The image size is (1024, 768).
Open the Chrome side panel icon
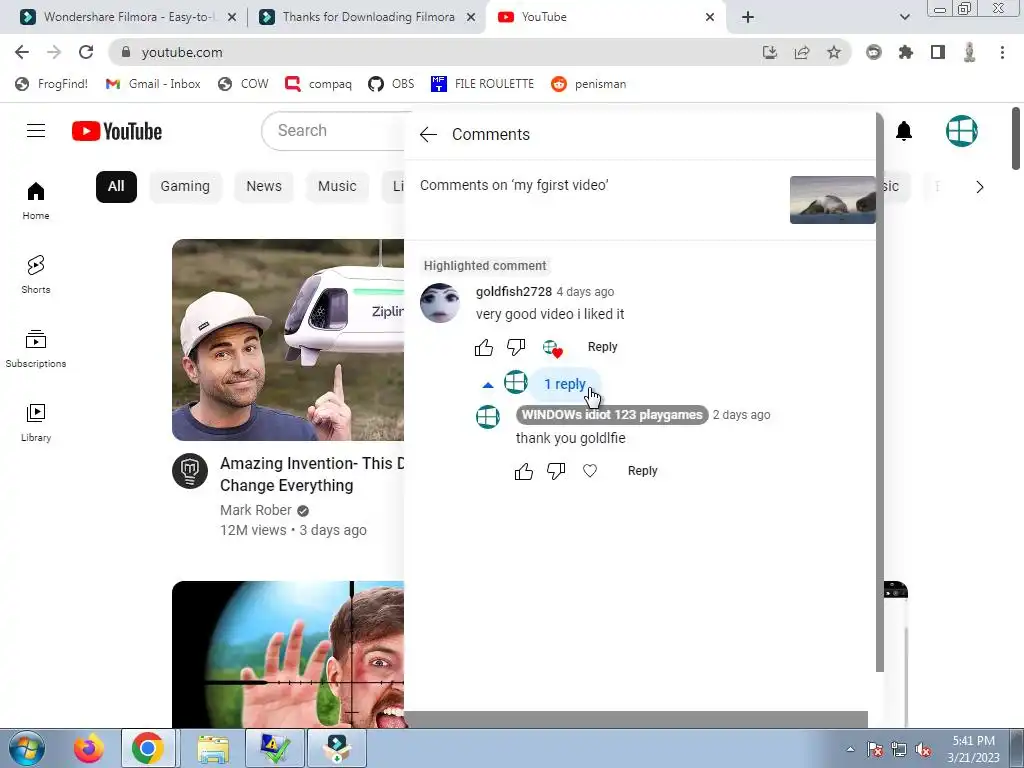coord(938,52)
